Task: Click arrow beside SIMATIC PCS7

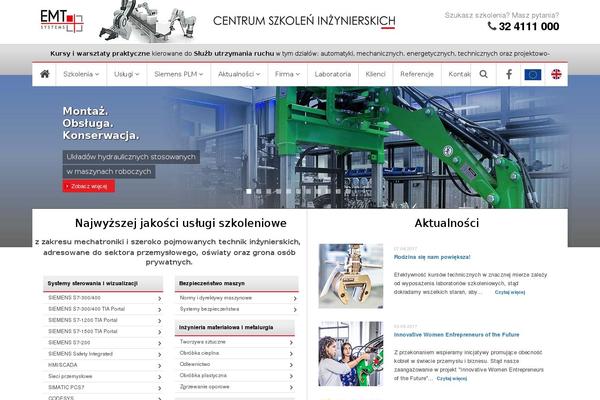Action: click(x=160, y=388)
